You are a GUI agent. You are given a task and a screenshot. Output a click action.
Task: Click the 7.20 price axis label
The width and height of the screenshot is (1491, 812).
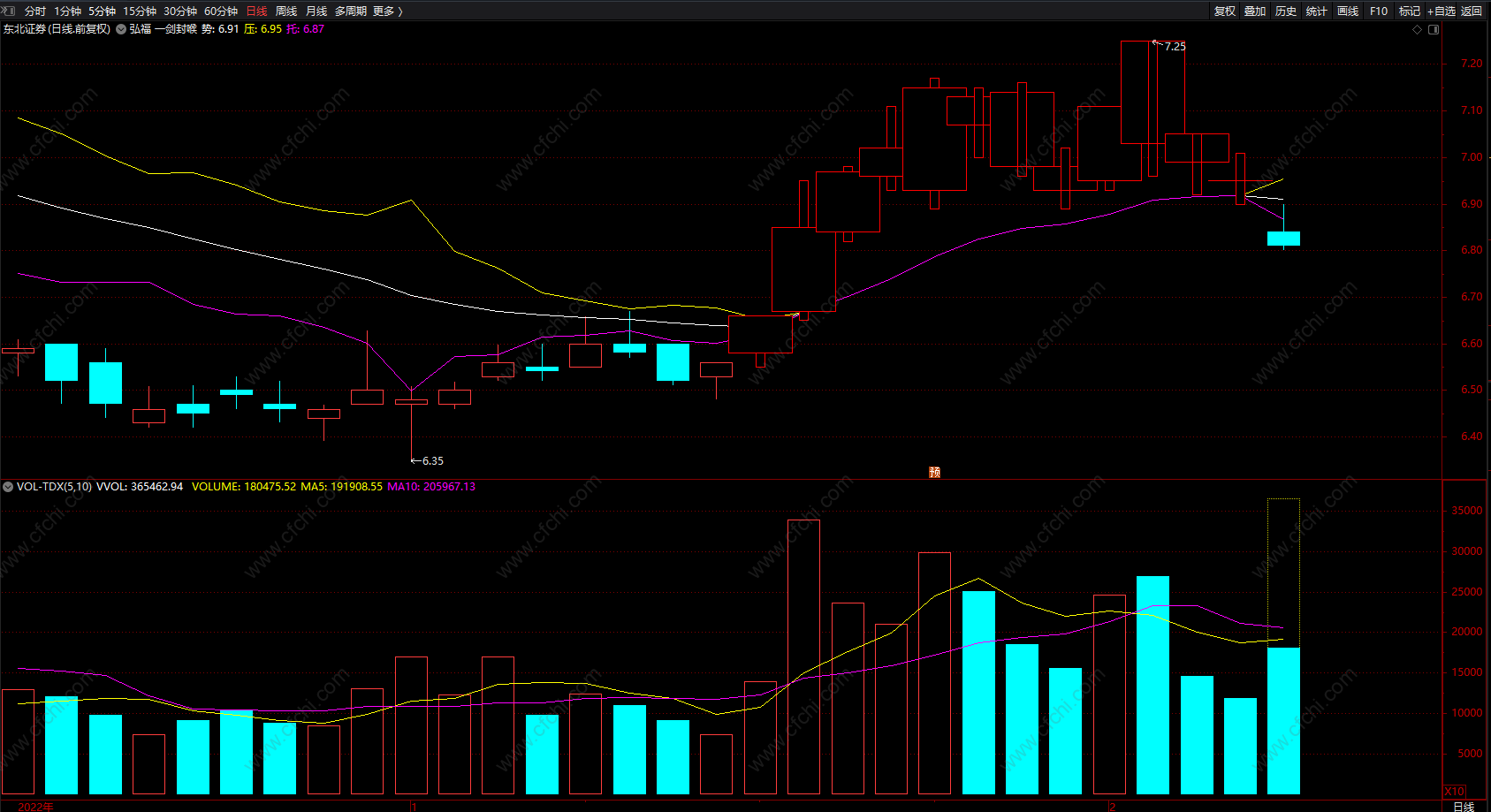[1472, 64]
